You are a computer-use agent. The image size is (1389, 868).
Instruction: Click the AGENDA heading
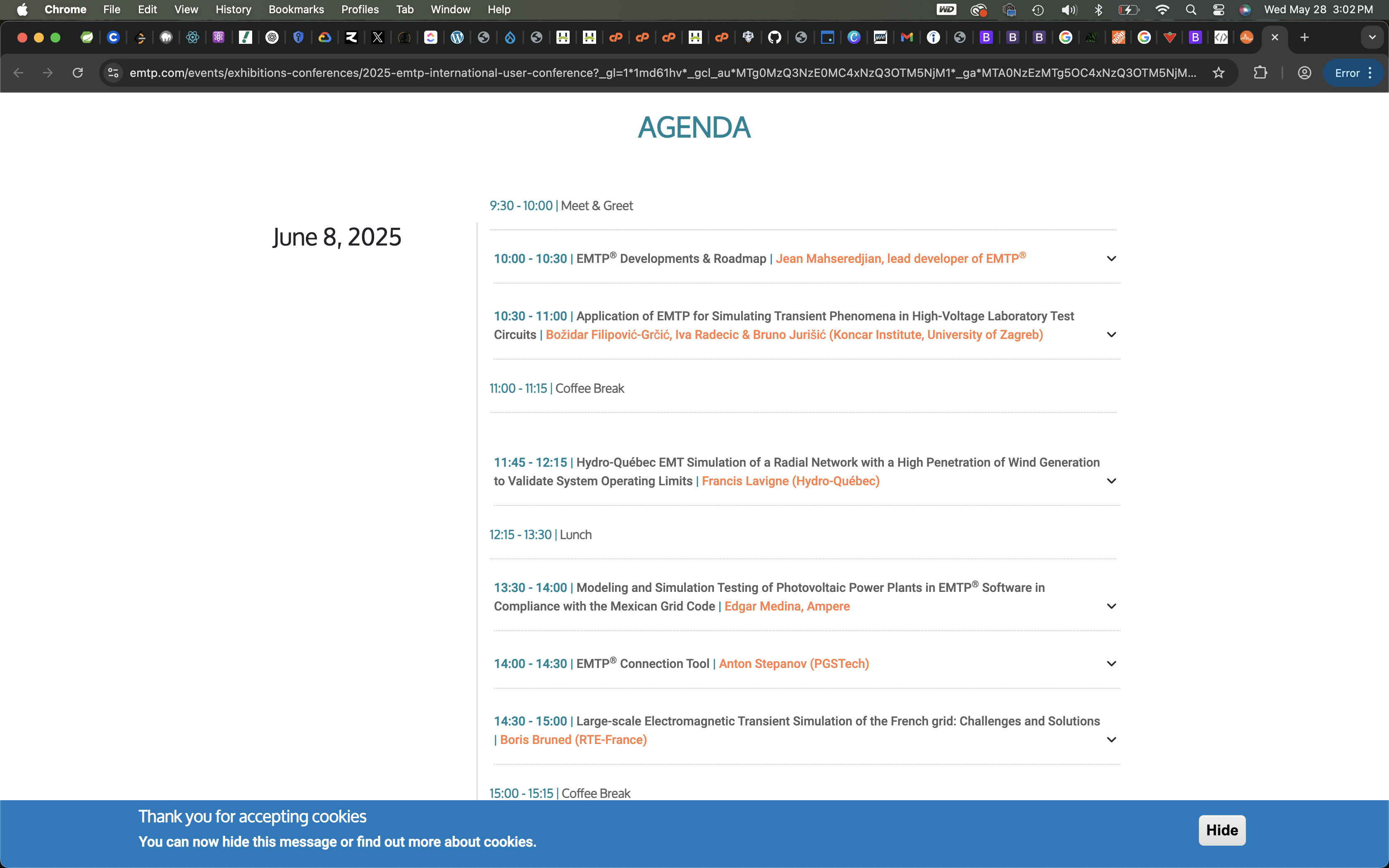694,127
